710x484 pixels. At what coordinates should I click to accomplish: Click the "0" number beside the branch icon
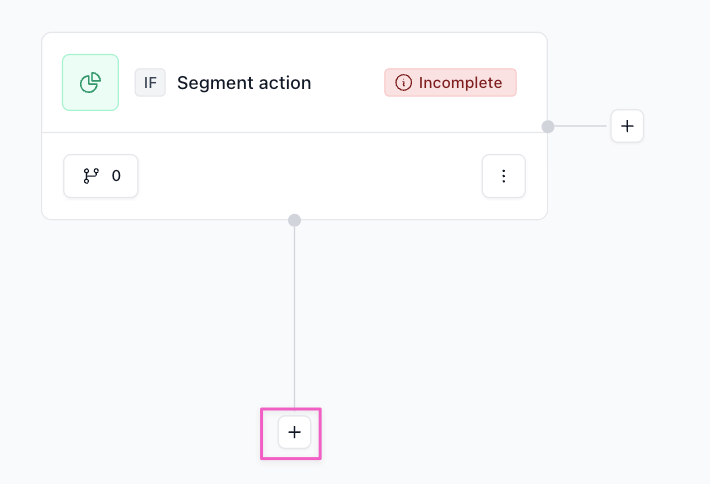[116, 176]
